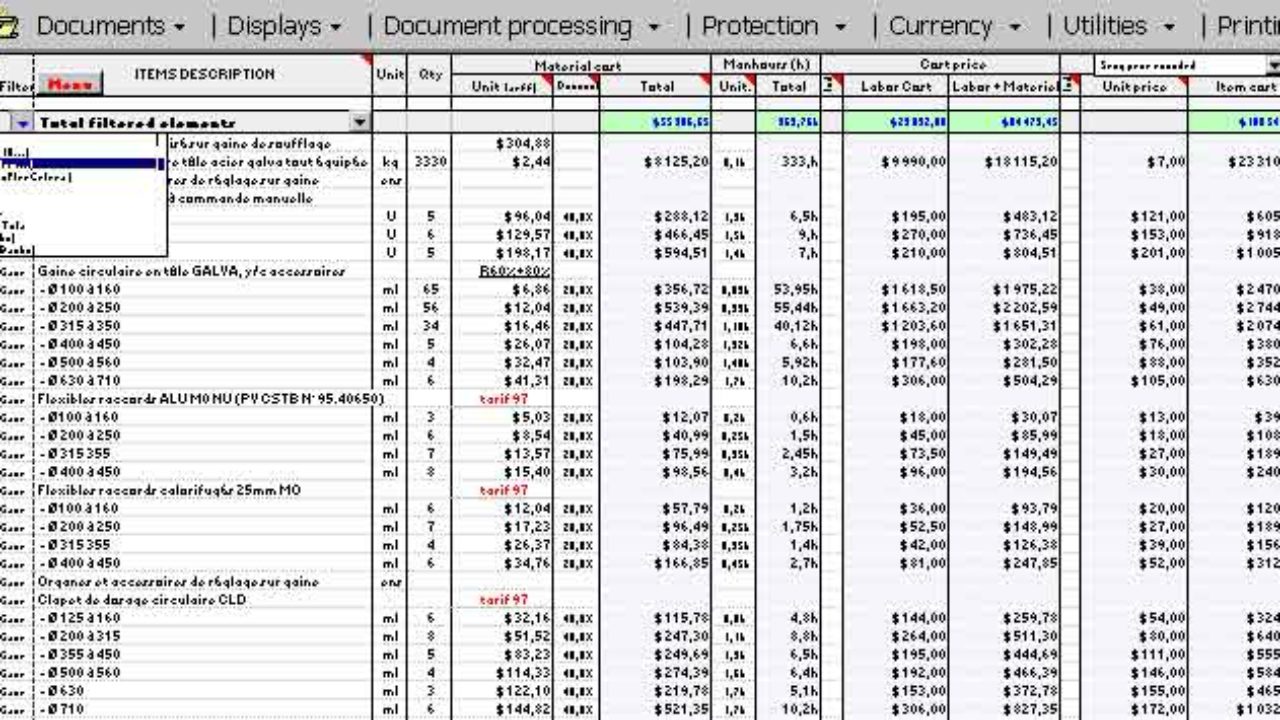Open the Filter column dropdown arrow
The width and height of the screenshot is (1280, 720).
tap(21, 123)
